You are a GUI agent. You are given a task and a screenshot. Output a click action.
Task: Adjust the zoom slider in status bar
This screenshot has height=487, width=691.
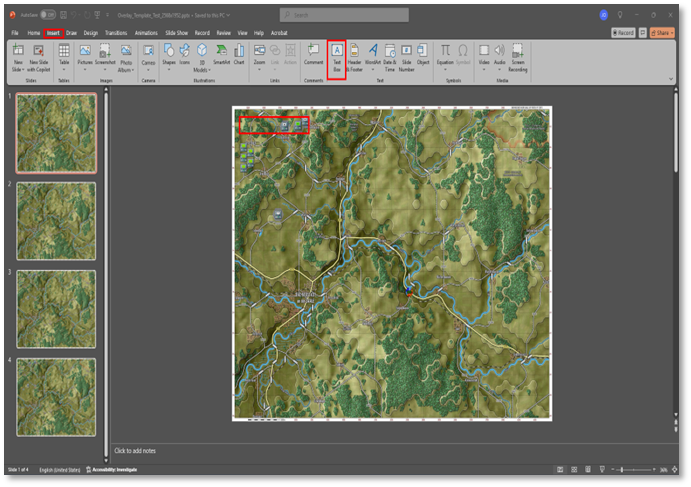click(x=622, y=469)
